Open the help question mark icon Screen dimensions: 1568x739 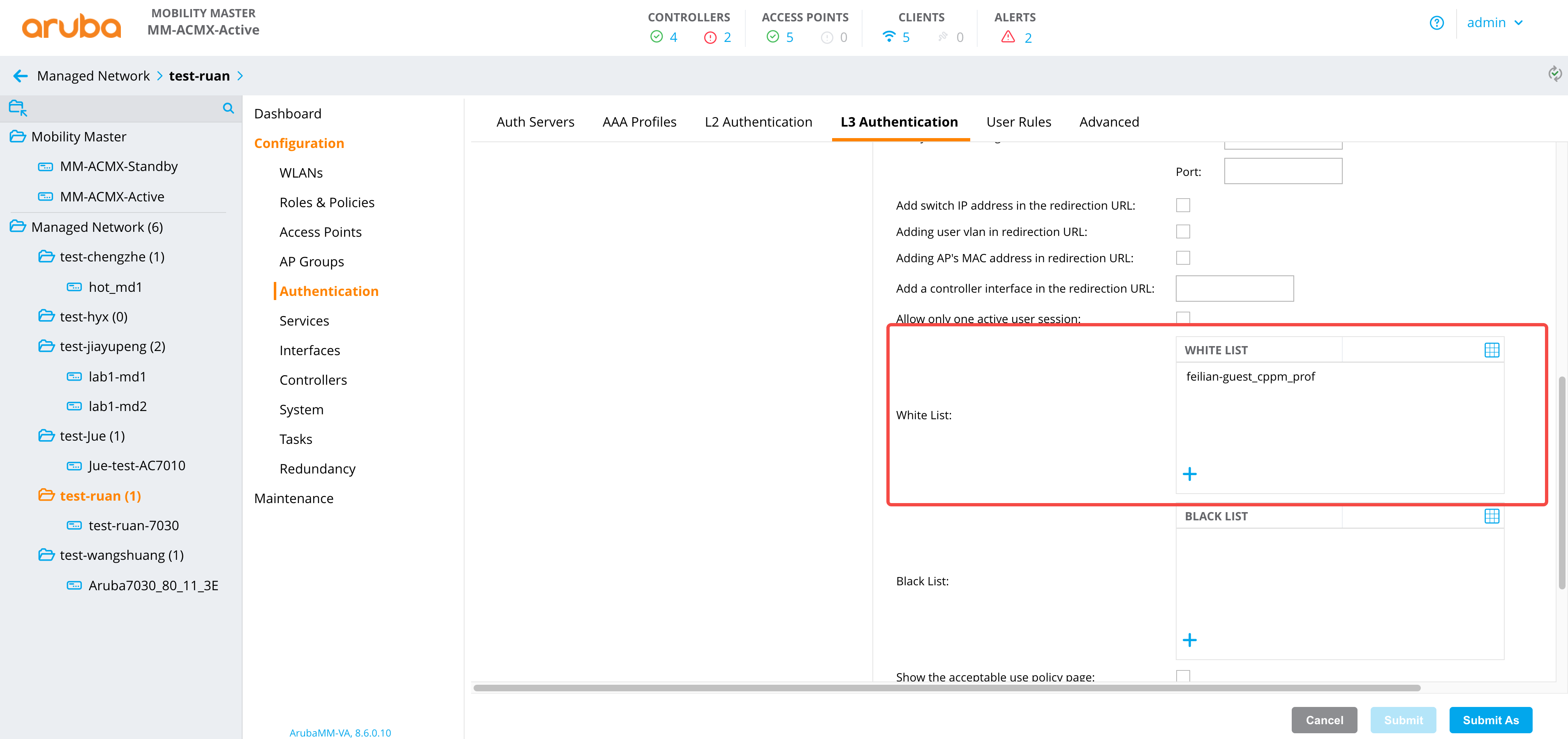1436,23
